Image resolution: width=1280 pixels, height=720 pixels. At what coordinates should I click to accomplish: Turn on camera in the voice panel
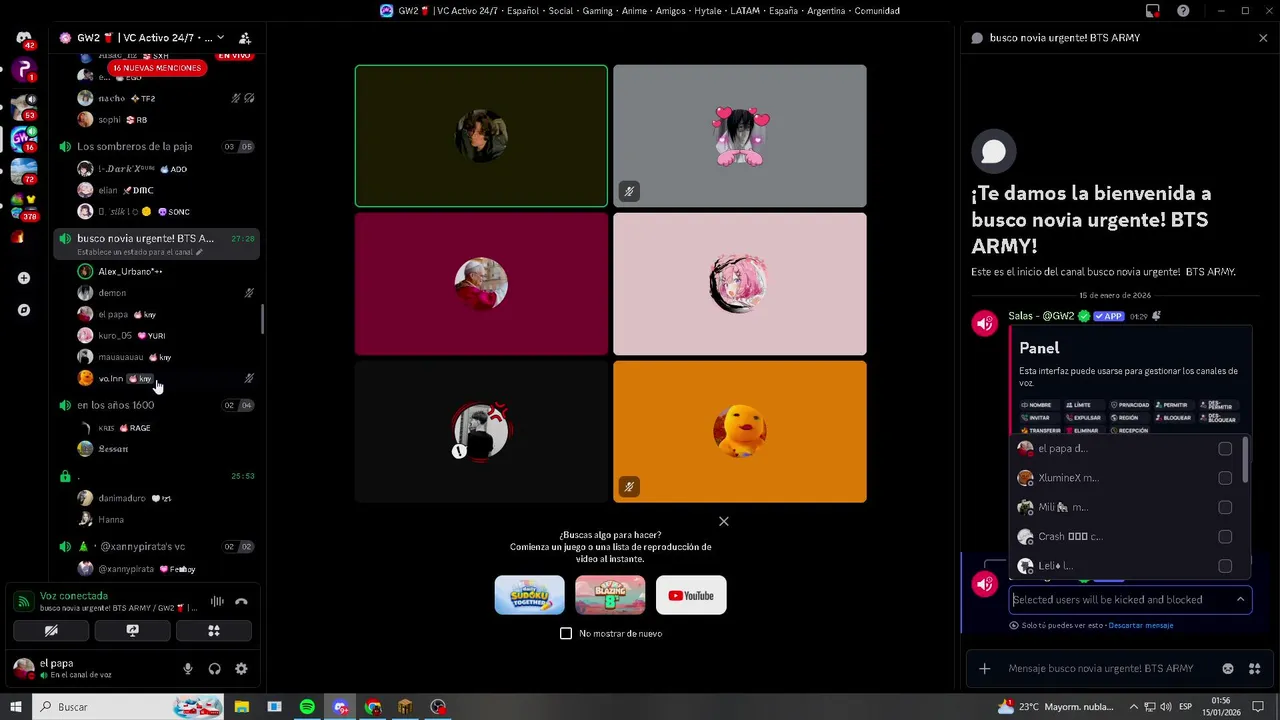coord(51,631)
